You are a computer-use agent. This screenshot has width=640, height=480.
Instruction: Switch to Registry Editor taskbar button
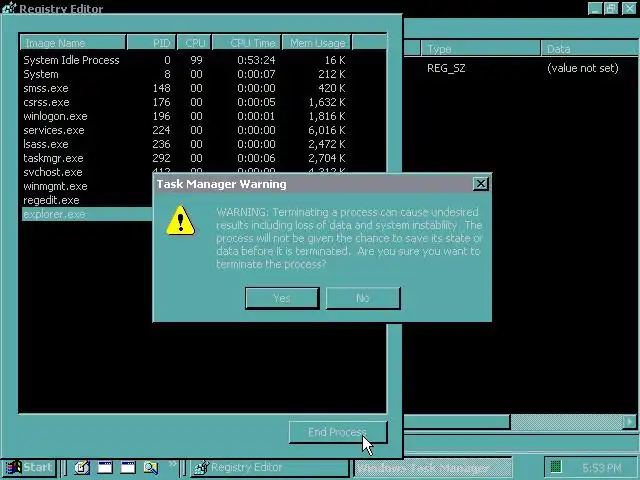click(270, 467)
